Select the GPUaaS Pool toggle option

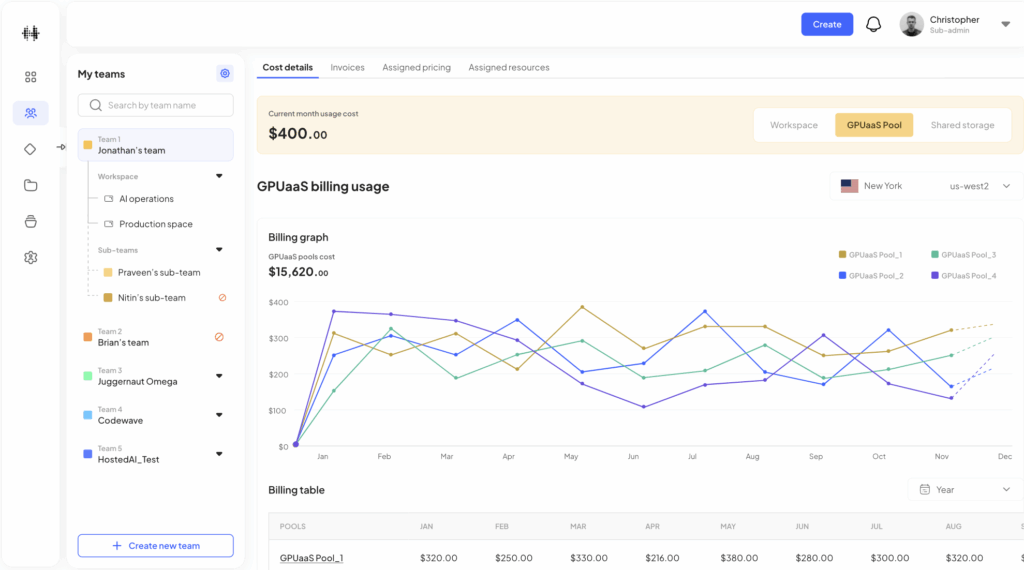pyautogui.click(x=873, y=125)
